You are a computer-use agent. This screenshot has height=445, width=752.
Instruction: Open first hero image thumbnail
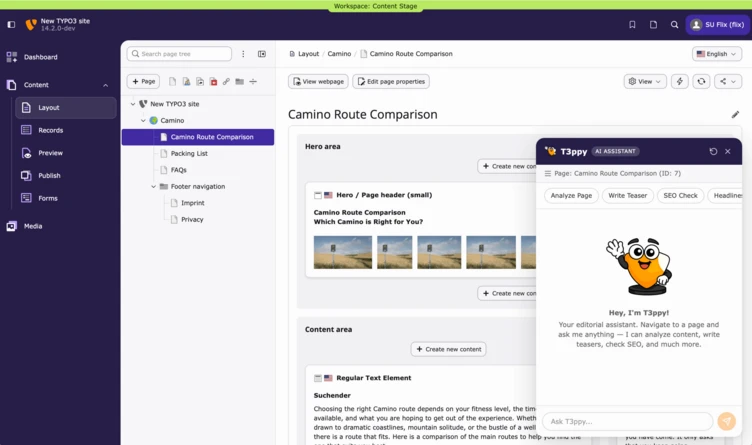[x=342, y=252]
